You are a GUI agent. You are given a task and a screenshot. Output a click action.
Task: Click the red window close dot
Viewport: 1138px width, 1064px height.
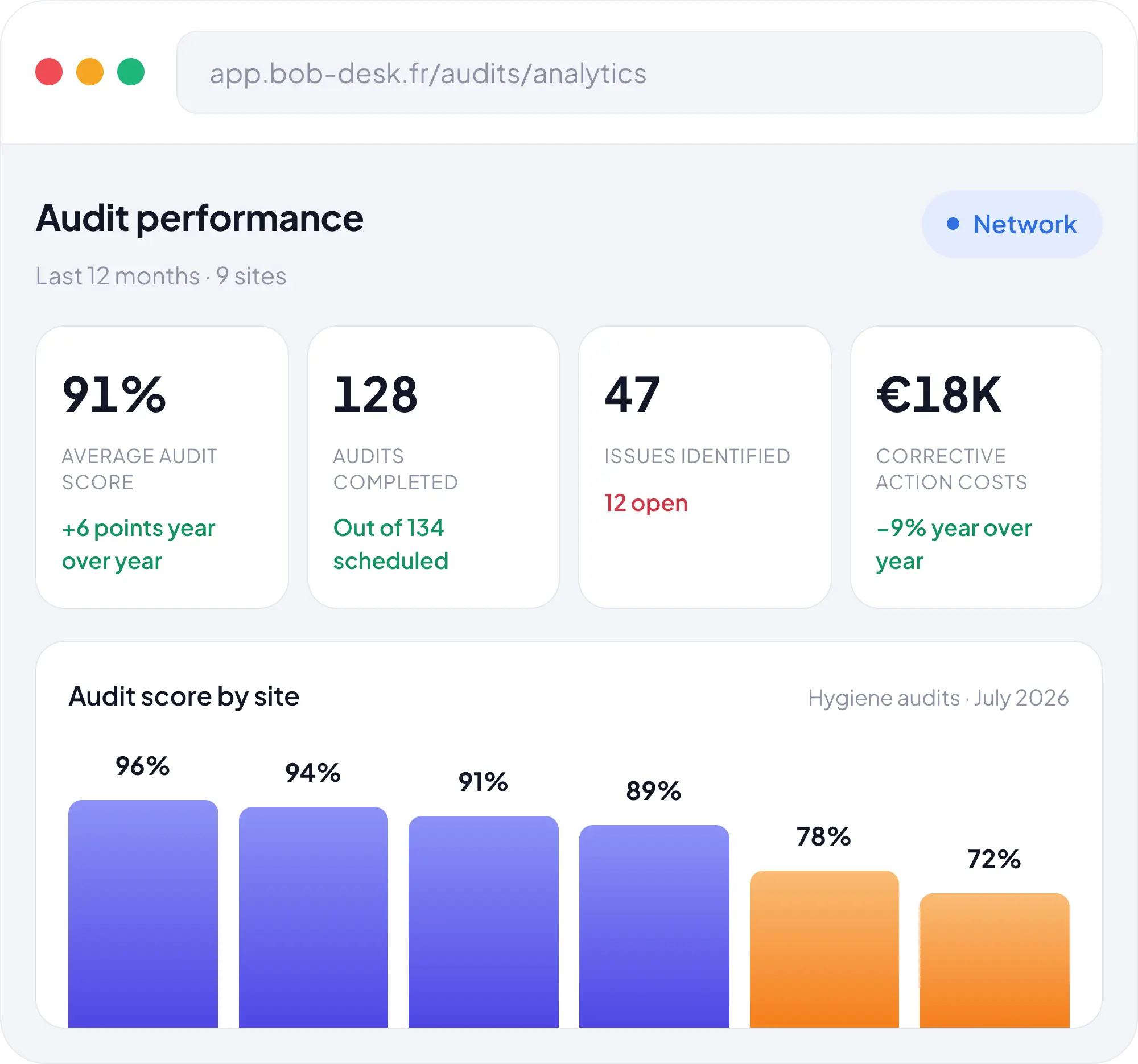click(49, 72)
